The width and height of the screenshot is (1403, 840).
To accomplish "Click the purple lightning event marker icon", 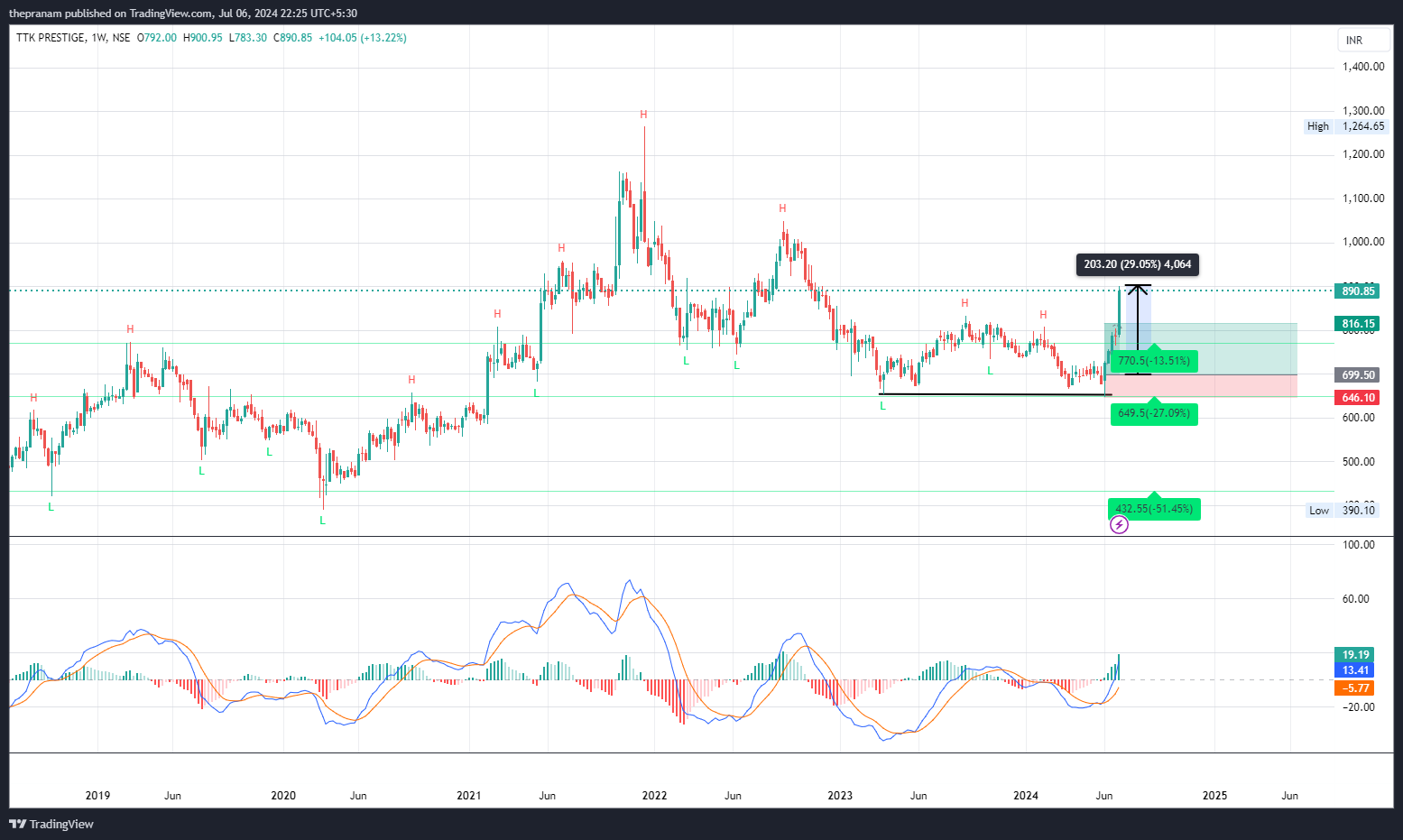I will click(1119, 524).
